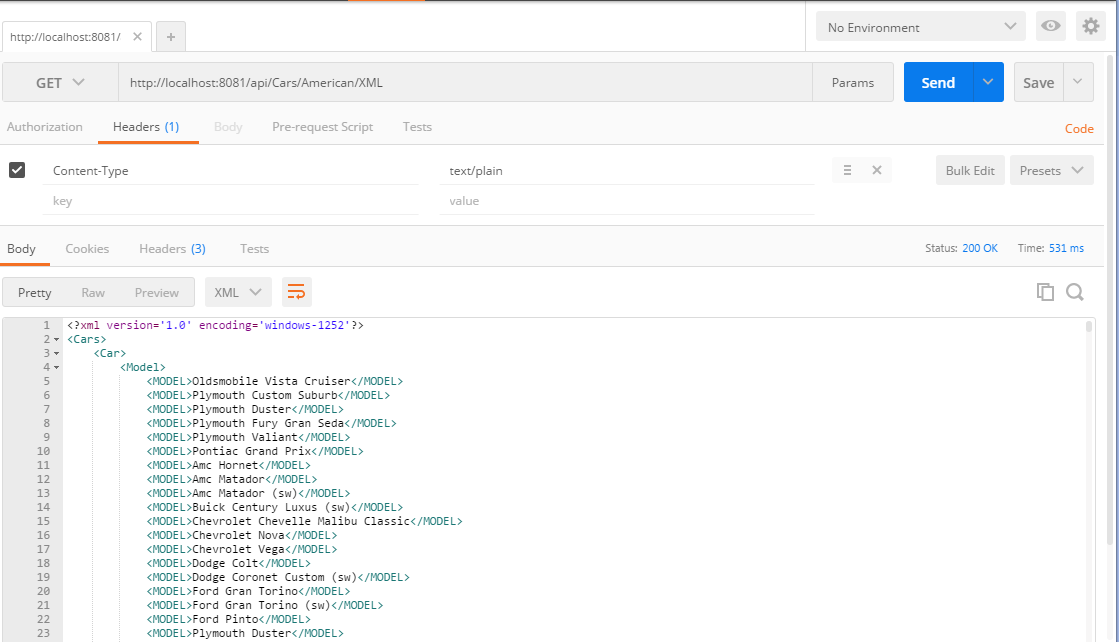
Task: Click the Code link to generate snippets
Action: click(1079, 129)
